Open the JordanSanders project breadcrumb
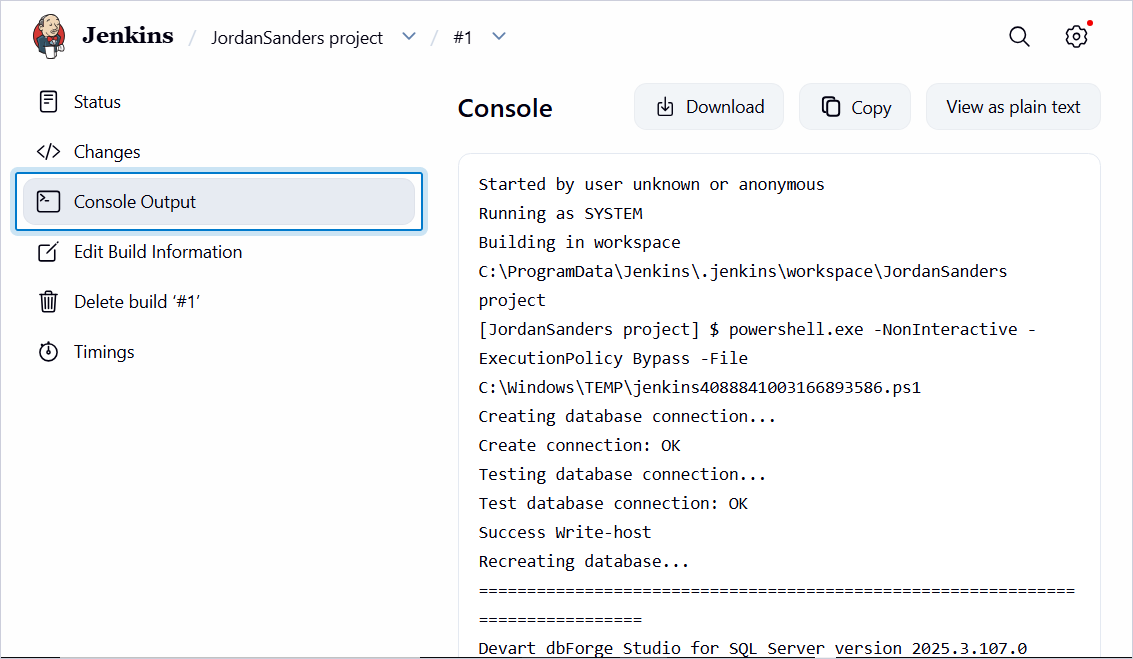 pyautogui.click(x=297, y=38)
